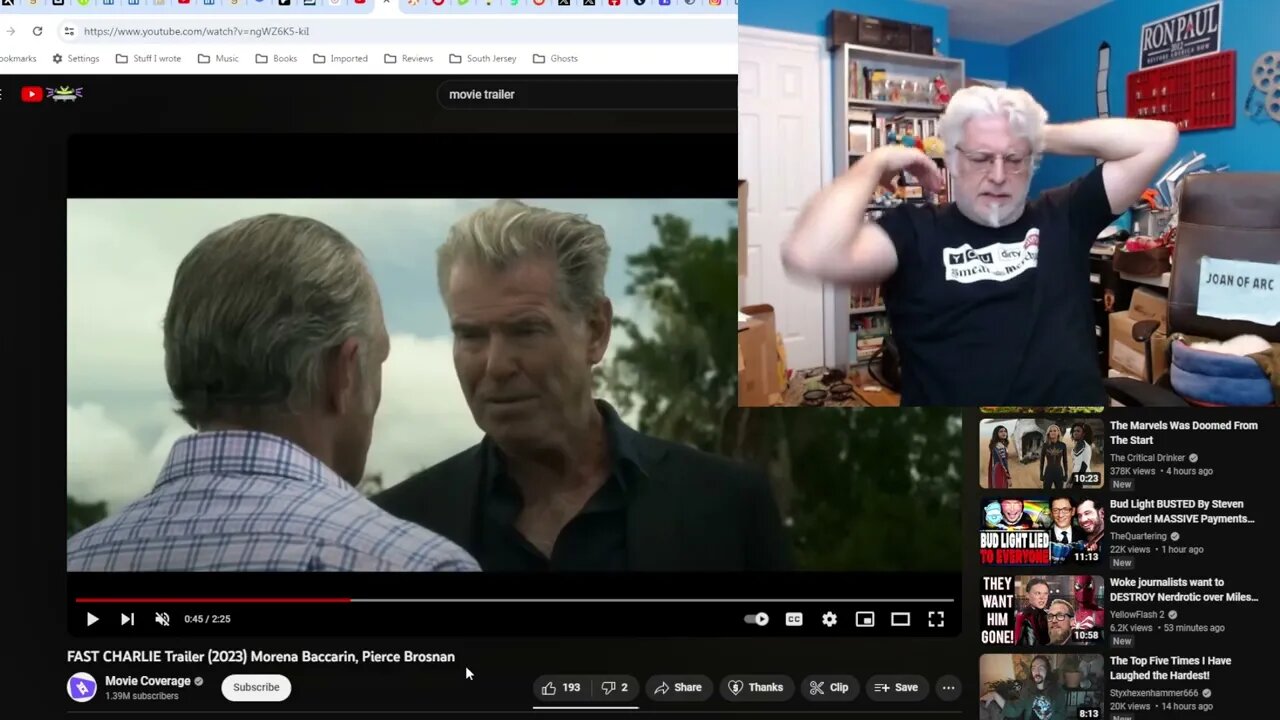The image size is (1280, 720).
Task: Open the Stuff I wrote bookmark folder
Action: 148,58
